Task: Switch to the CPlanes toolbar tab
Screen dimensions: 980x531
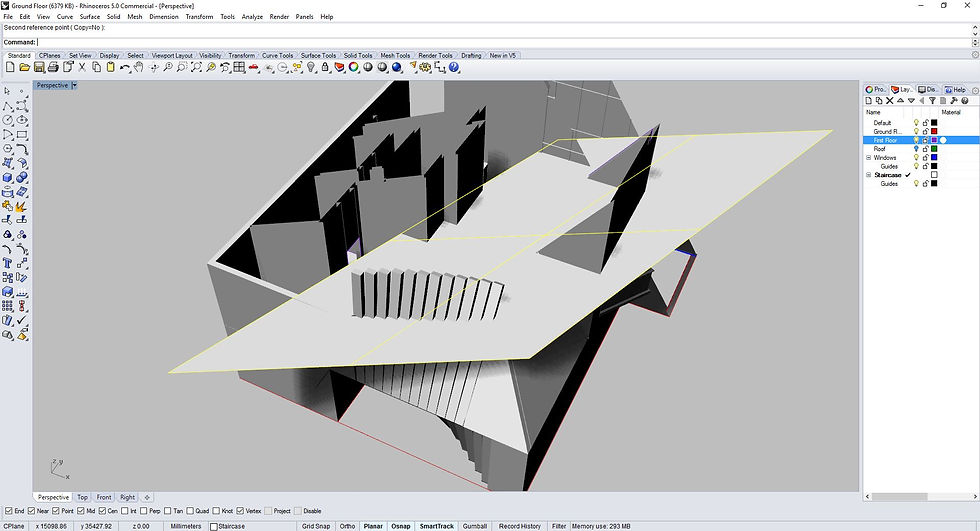Action: click(x=49, y=56)
